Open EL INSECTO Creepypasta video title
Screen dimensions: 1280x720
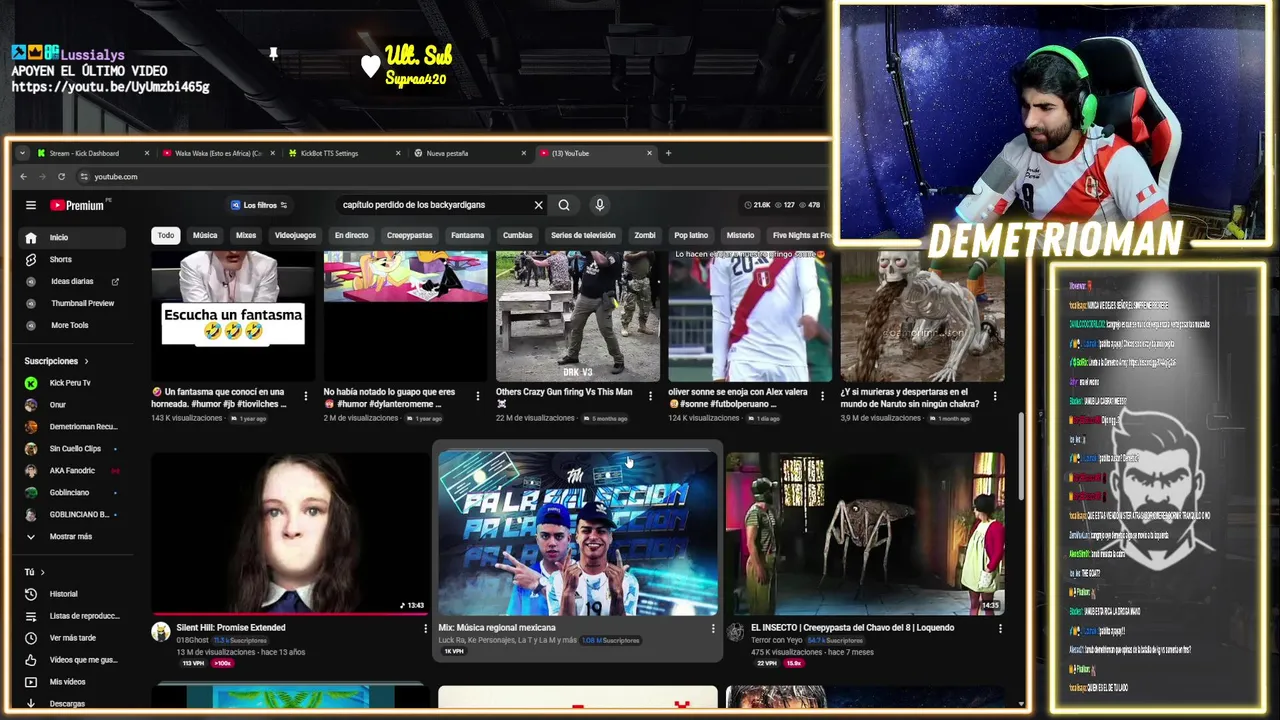[x=853, y=628]
